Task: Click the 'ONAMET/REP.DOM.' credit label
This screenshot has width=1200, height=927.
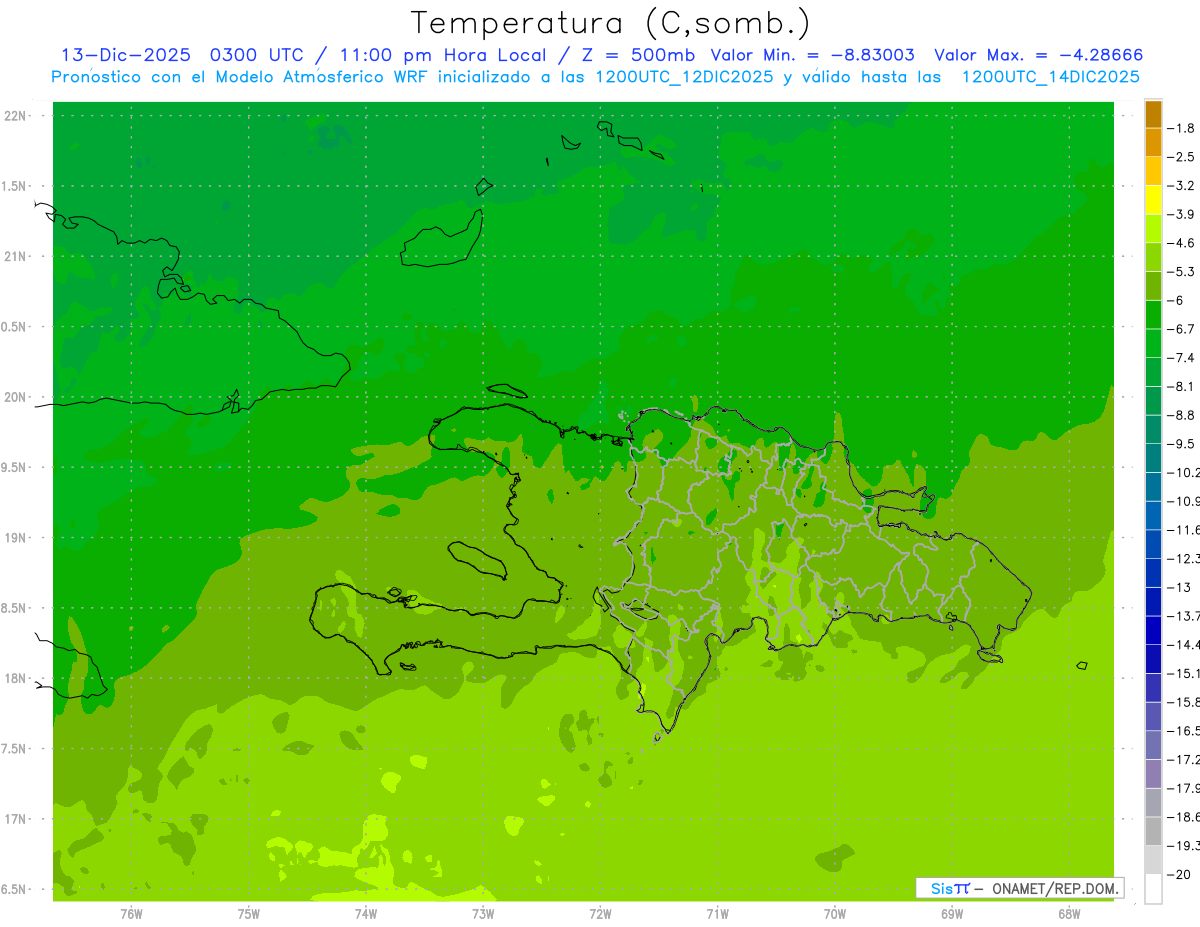Action: 1055,888
